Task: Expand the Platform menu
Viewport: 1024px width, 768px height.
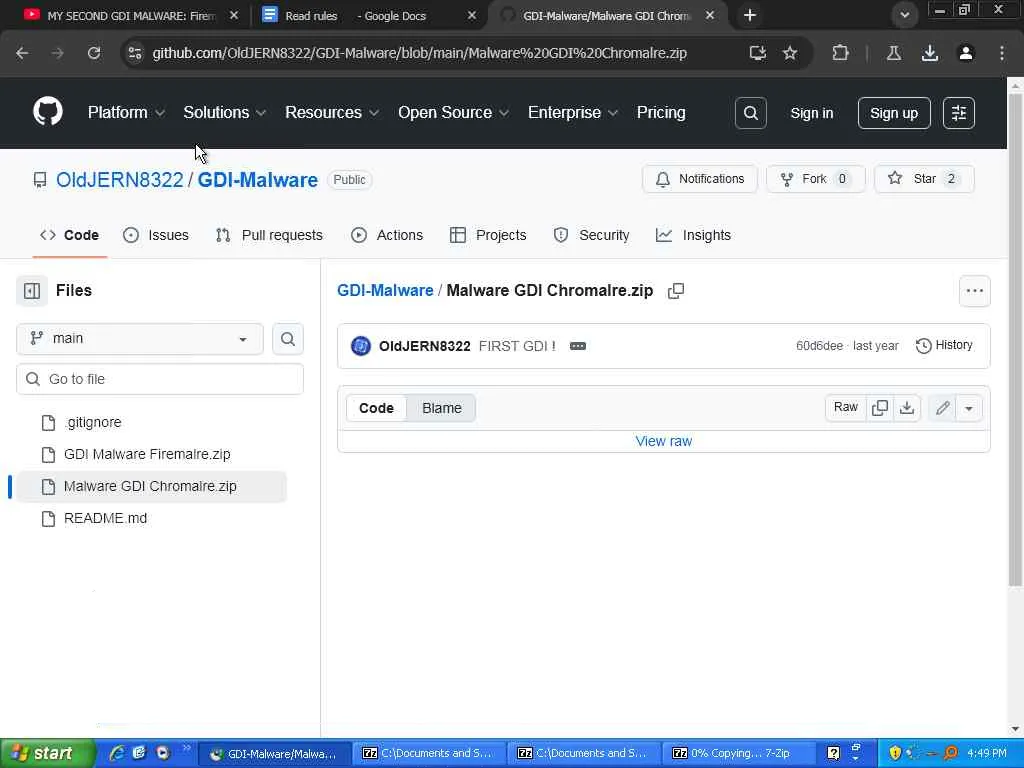Action: (126, 112)
